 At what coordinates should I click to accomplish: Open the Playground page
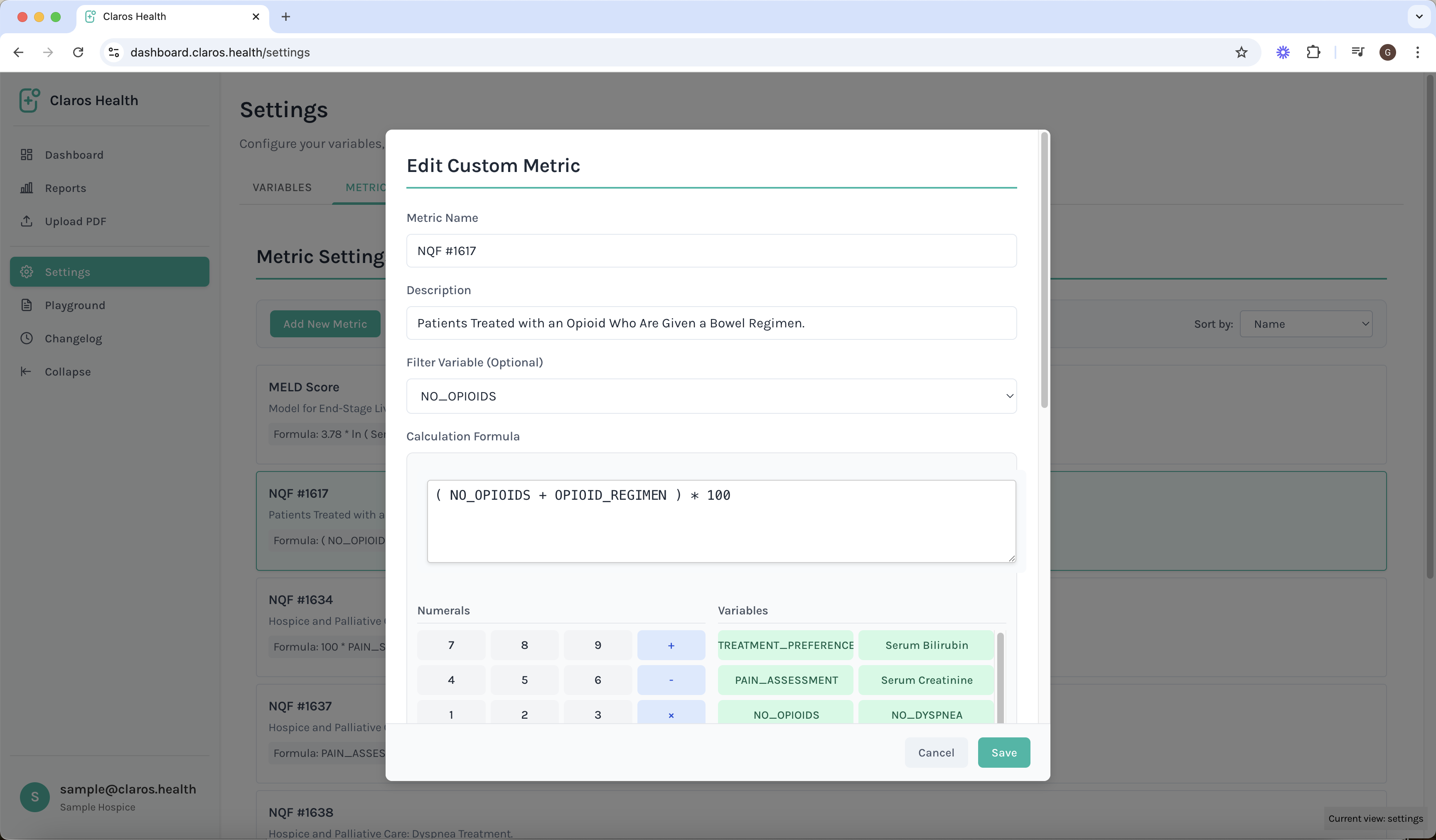point(76,305)
